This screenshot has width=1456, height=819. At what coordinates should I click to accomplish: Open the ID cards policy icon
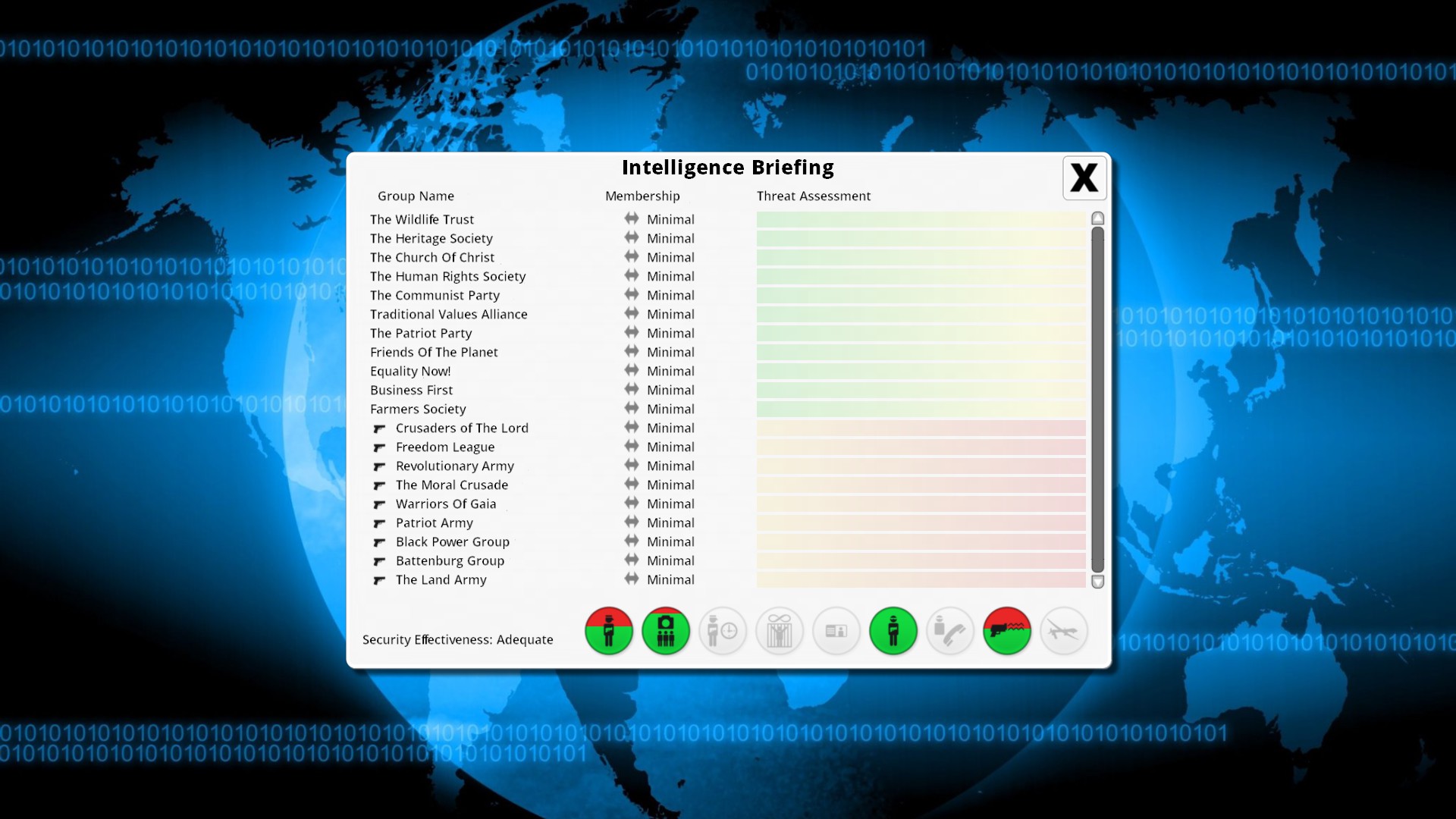(836, 631)
